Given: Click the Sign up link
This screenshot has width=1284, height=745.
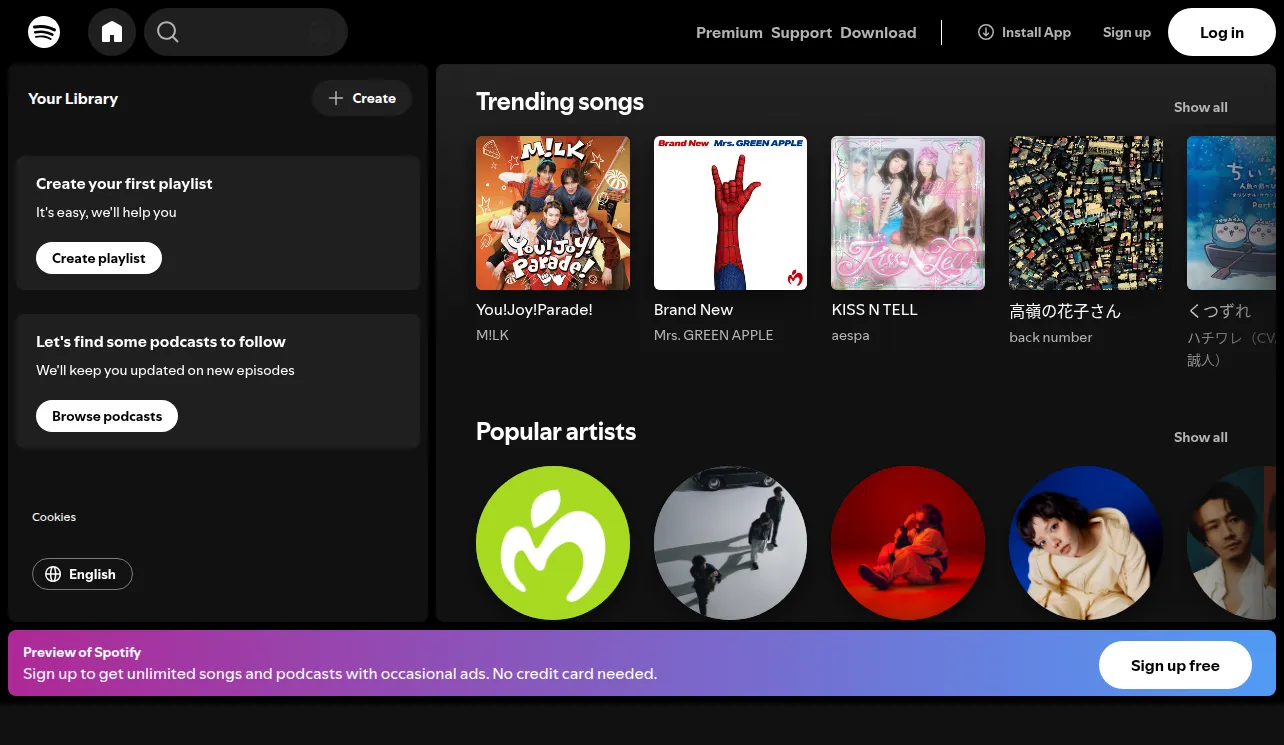Looking at the screenshot, I should pos(1127,32).
